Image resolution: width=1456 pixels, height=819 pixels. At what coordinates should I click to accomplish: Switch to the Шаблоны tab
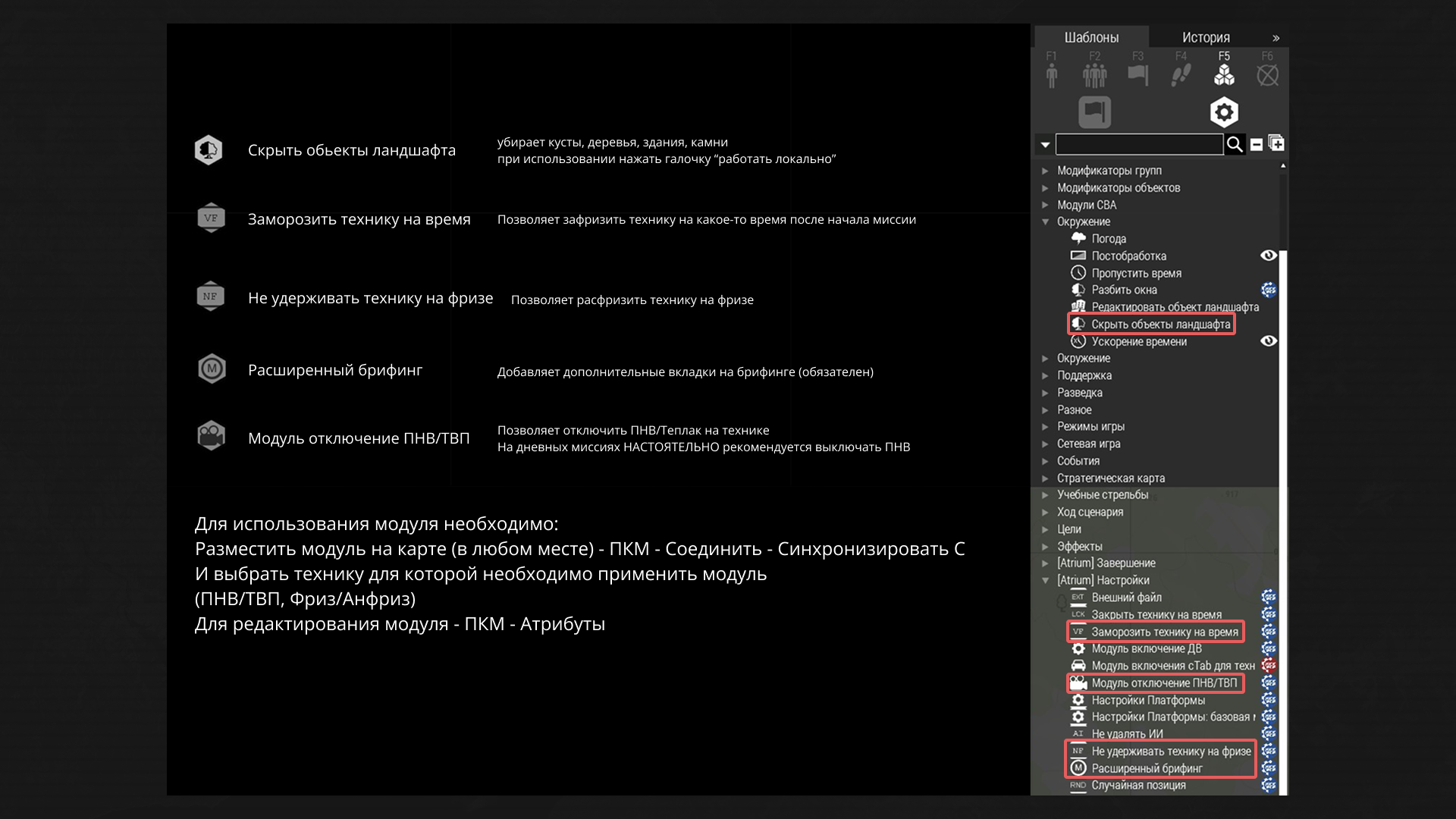pos(1091,37)
